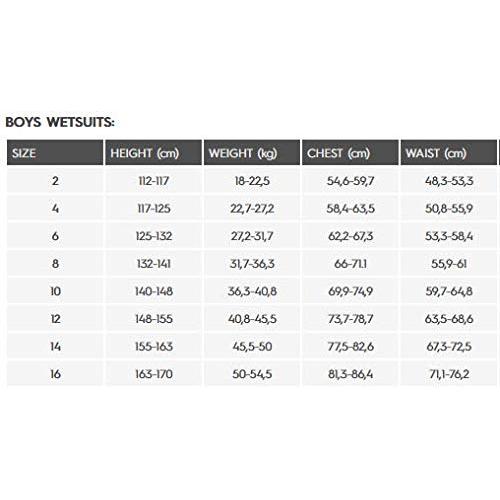Viewport: 500px width, 500px height.
Task: Click chest value 66-71.1
Action: [x=350, y=264]
